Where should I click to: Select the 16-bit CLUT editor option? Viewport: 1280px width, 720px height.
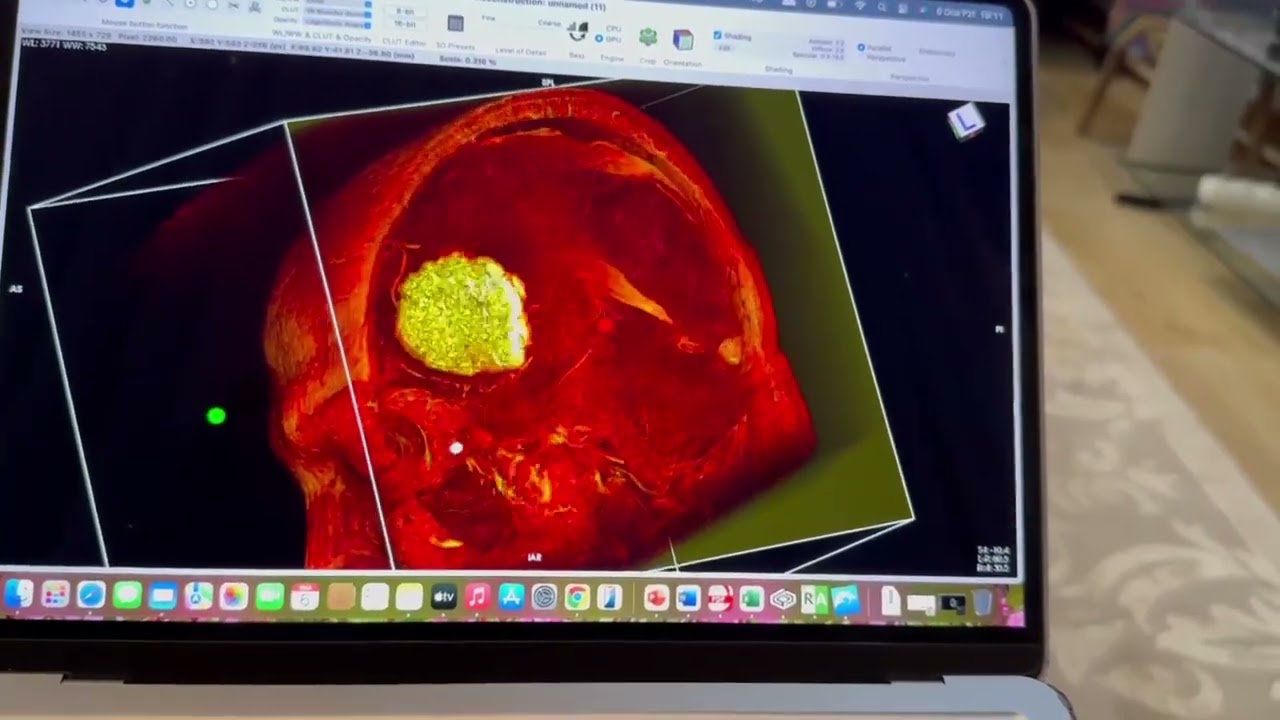(405, 24)
